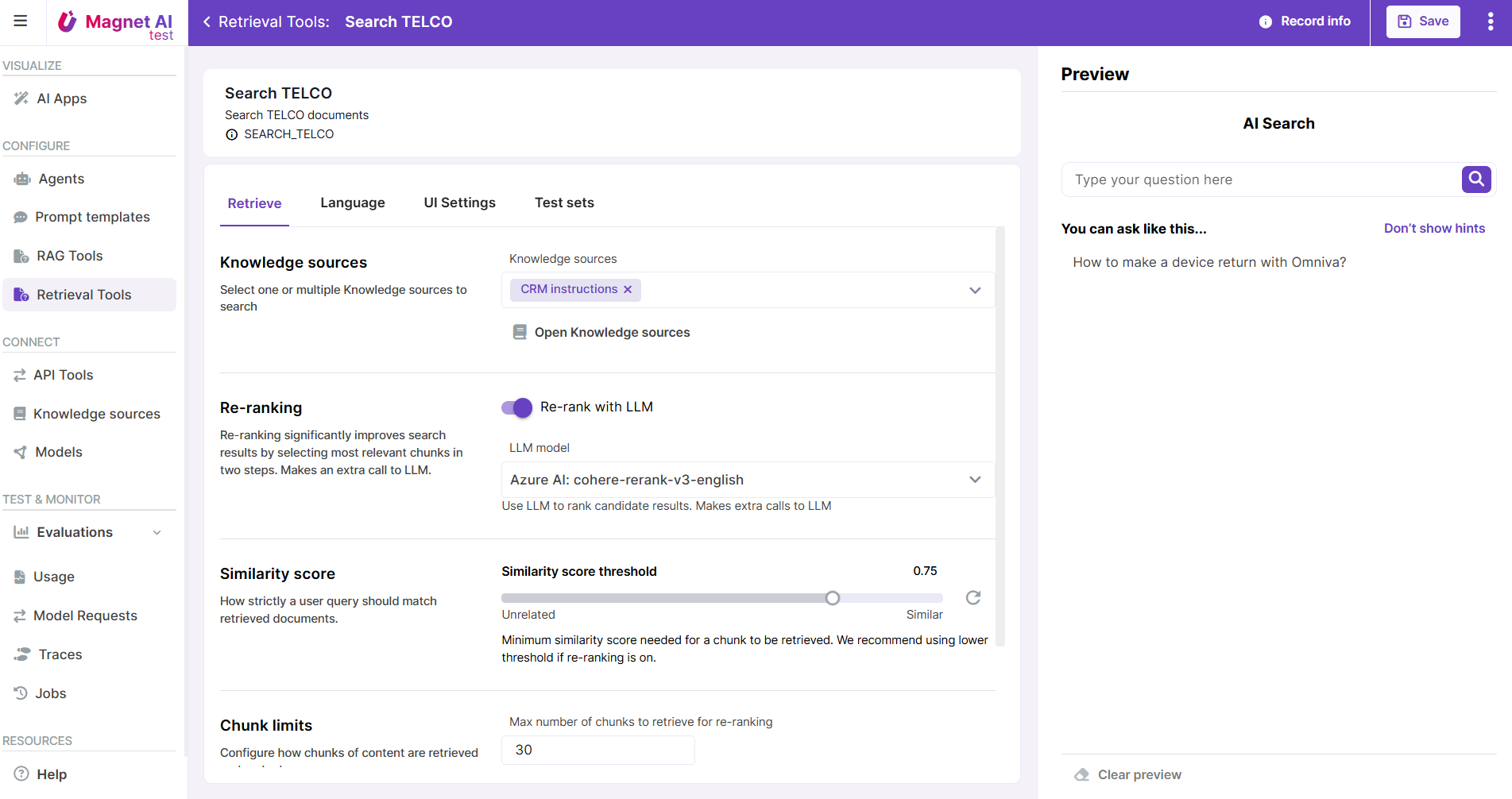Click the hamburger menu icon
Viewport: 1512px width, 799px height.
click(21, 21)
